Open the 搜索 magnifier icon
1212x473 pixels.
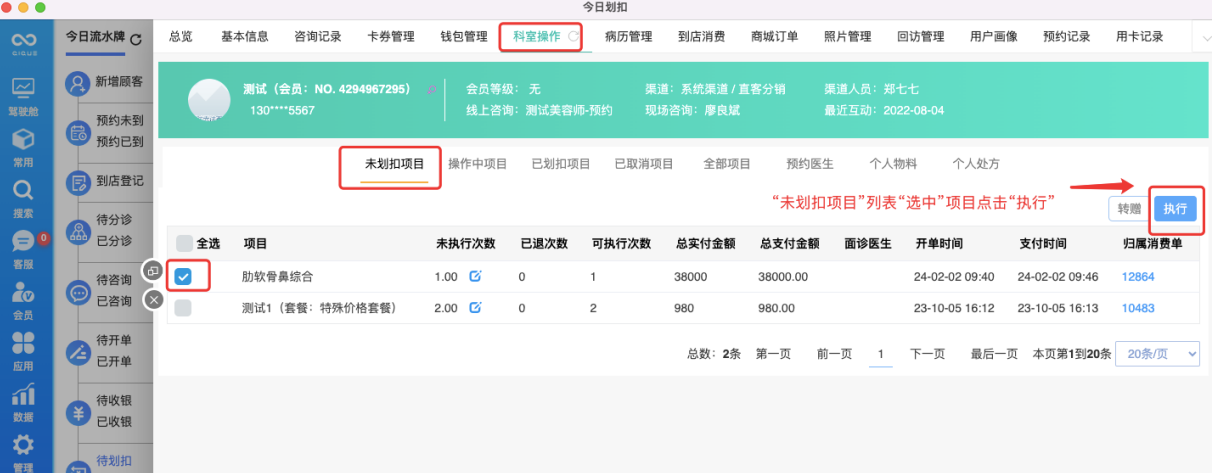(23, 191)
